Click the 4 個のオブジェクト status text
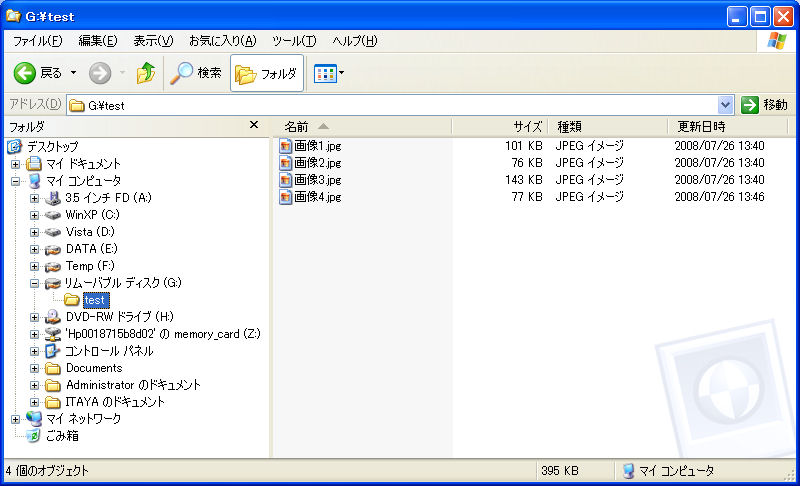800x486 pixels. (47, 471)
